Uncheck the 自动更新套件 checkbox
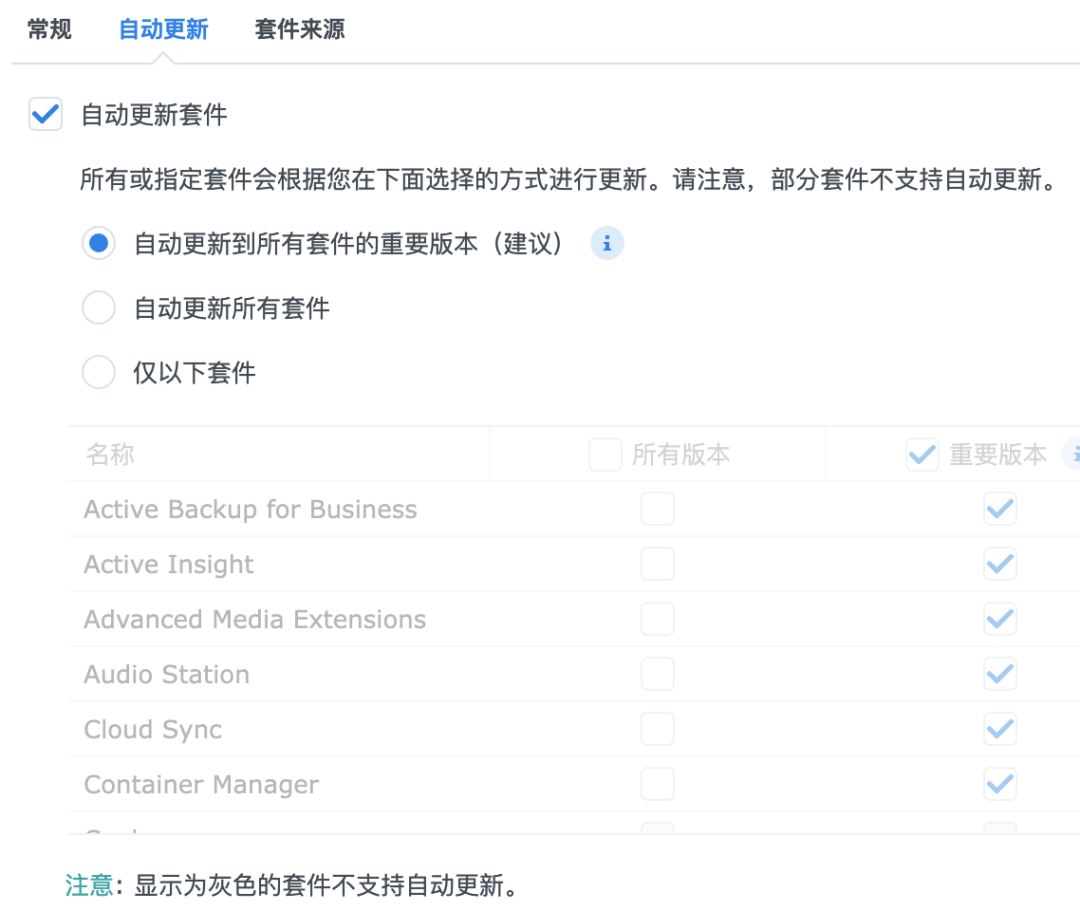1080x911 pixels. 46,114
